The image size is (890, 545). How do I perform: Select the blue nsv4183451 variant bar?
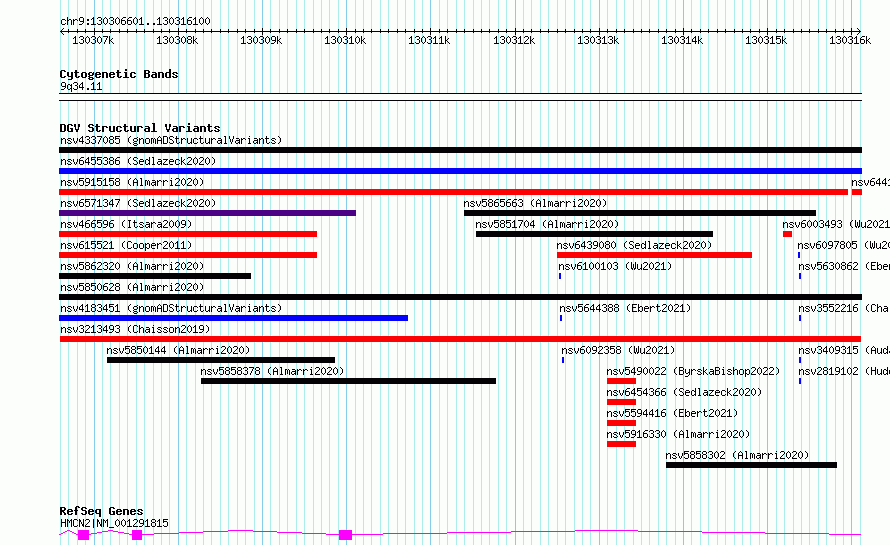(x=233, y=318)
